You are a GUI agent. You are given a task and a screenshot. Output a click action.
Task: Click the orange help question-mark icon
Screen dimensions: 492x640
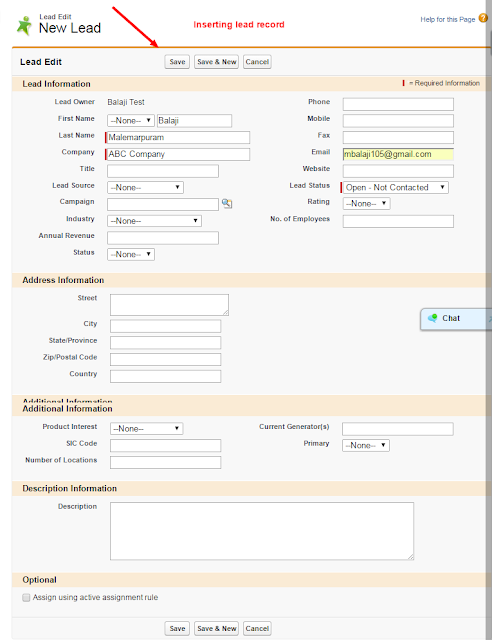[x=483, y=18]
